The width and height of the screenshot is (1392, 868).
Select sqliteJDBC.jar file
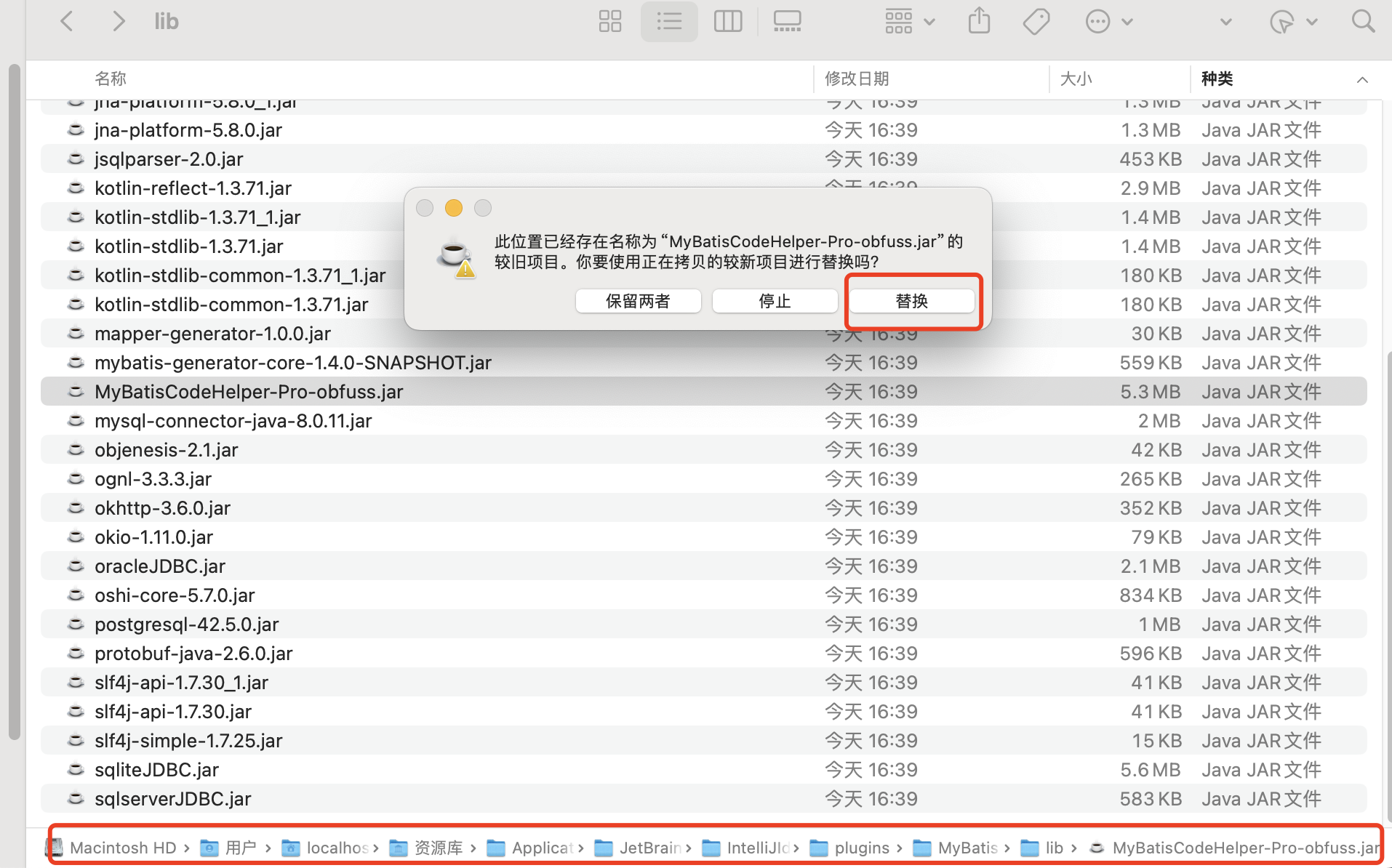click(x=704, y=770)
